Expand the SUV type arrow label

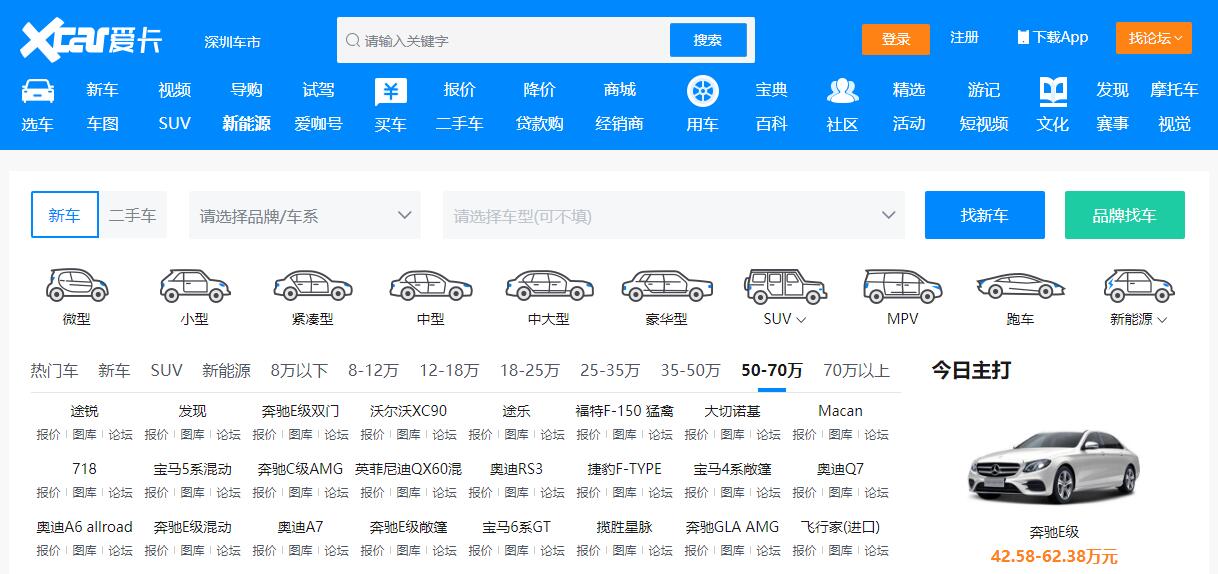click(785, 319)
